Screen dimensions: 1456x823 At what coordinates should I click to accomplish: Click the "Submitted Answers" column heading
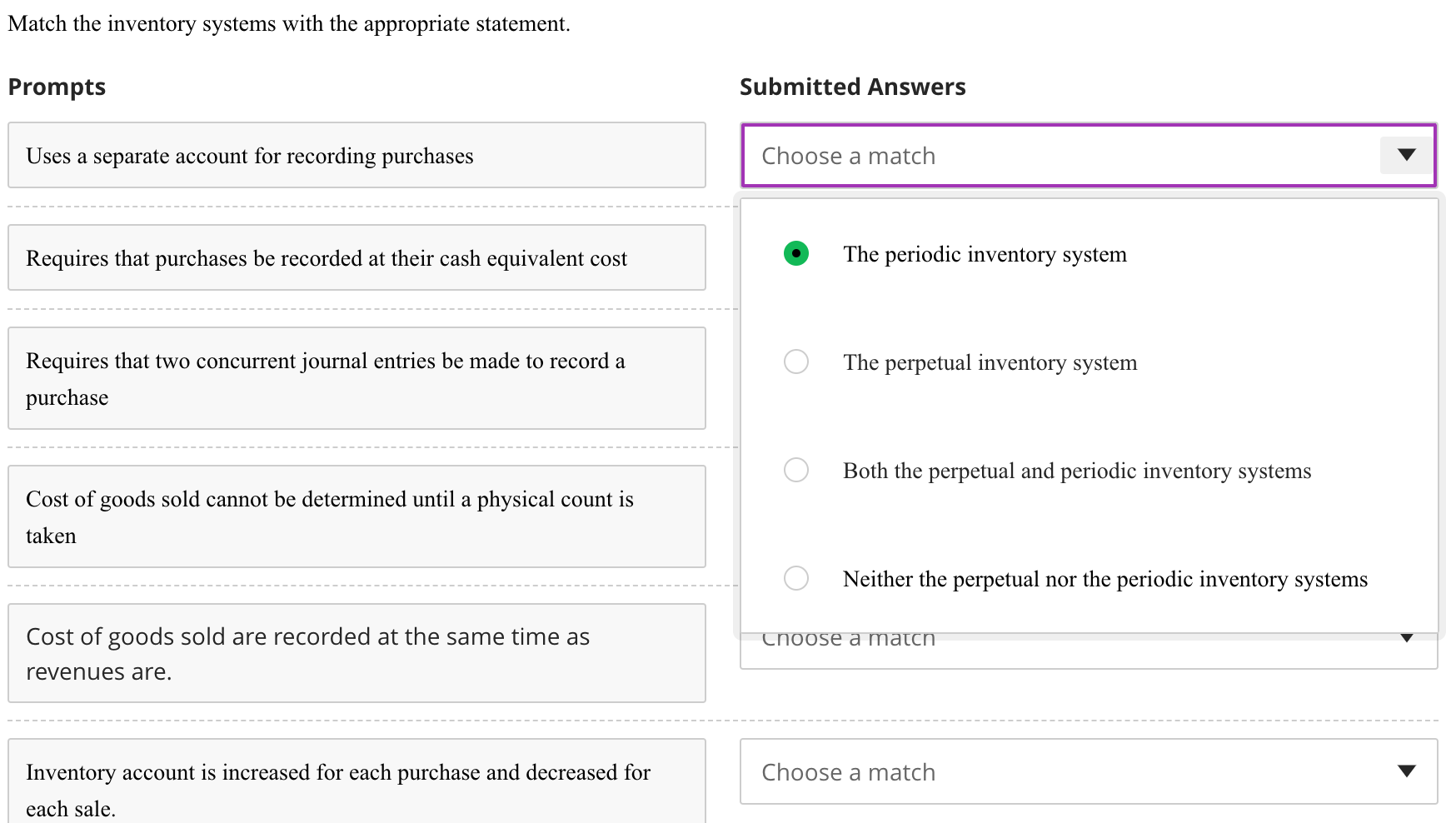click(852, 86)
